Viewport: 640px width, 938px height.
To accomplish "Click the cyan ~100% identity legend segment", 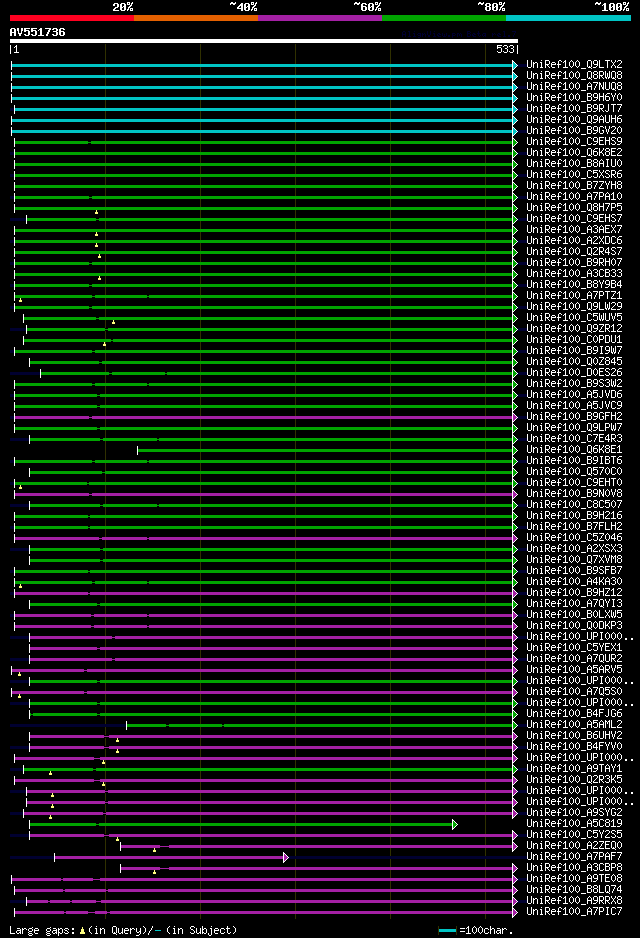I will click(568, 18).
